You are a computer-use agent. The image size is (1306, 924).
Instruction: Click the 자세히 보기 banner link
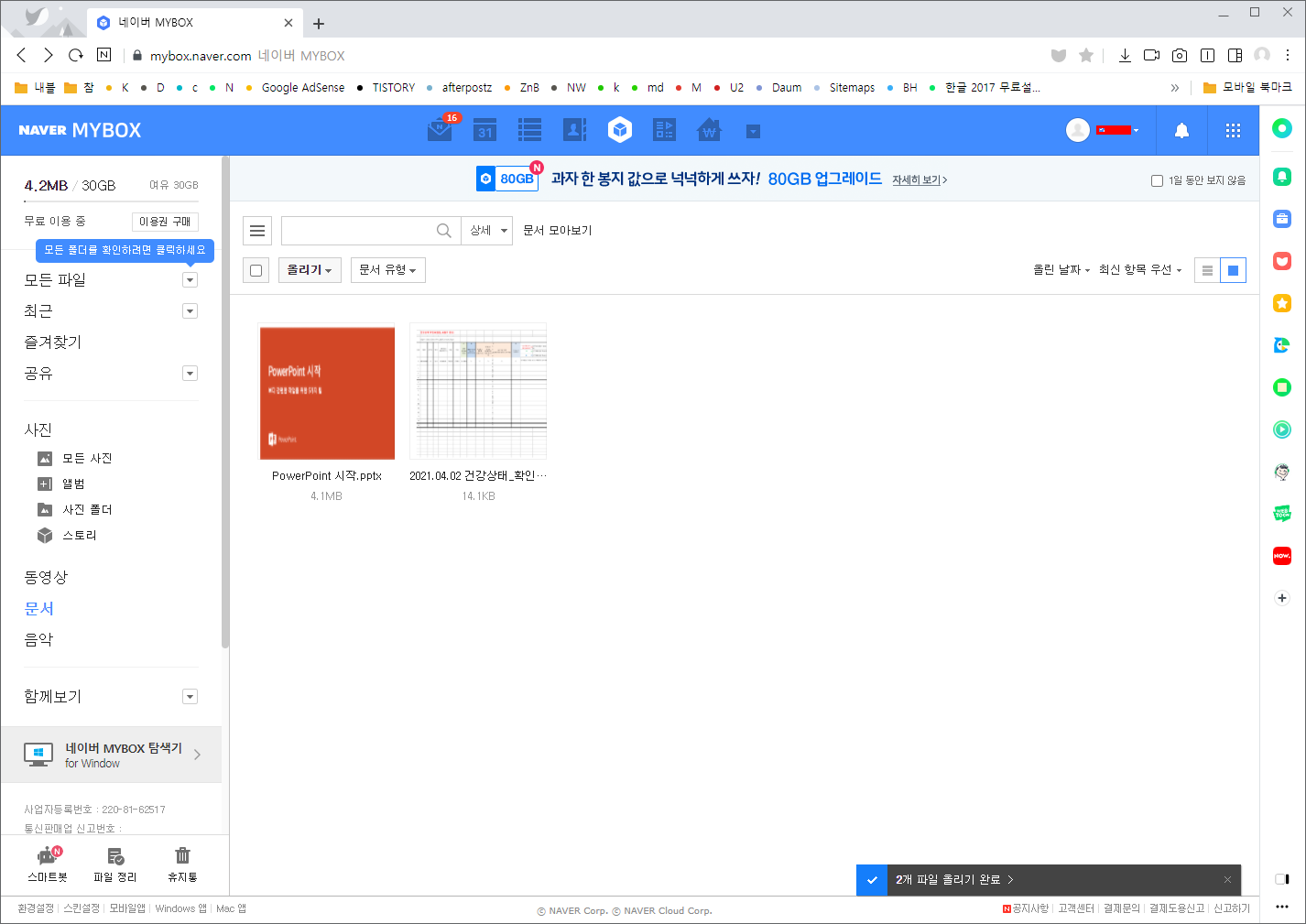[x=920, y=180]
